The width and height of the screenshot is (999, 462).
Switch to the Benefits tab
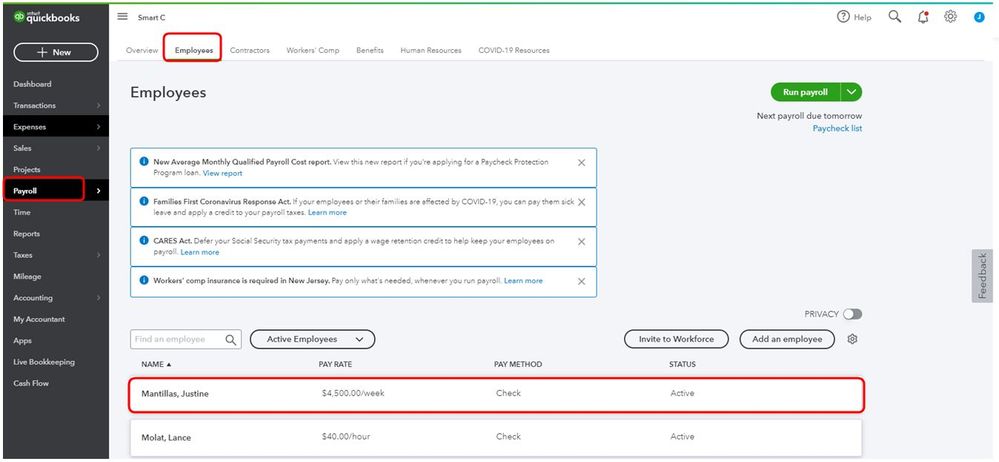(370, 50)
